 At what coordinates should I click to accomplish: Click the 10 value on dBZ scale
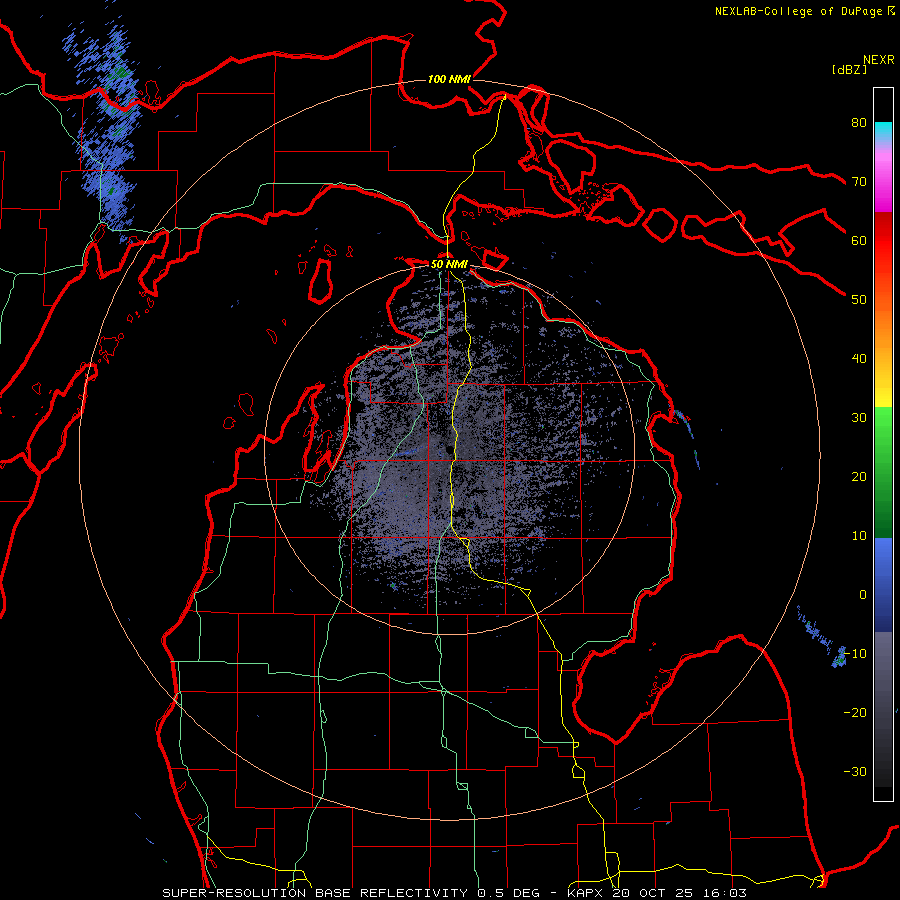859,536
